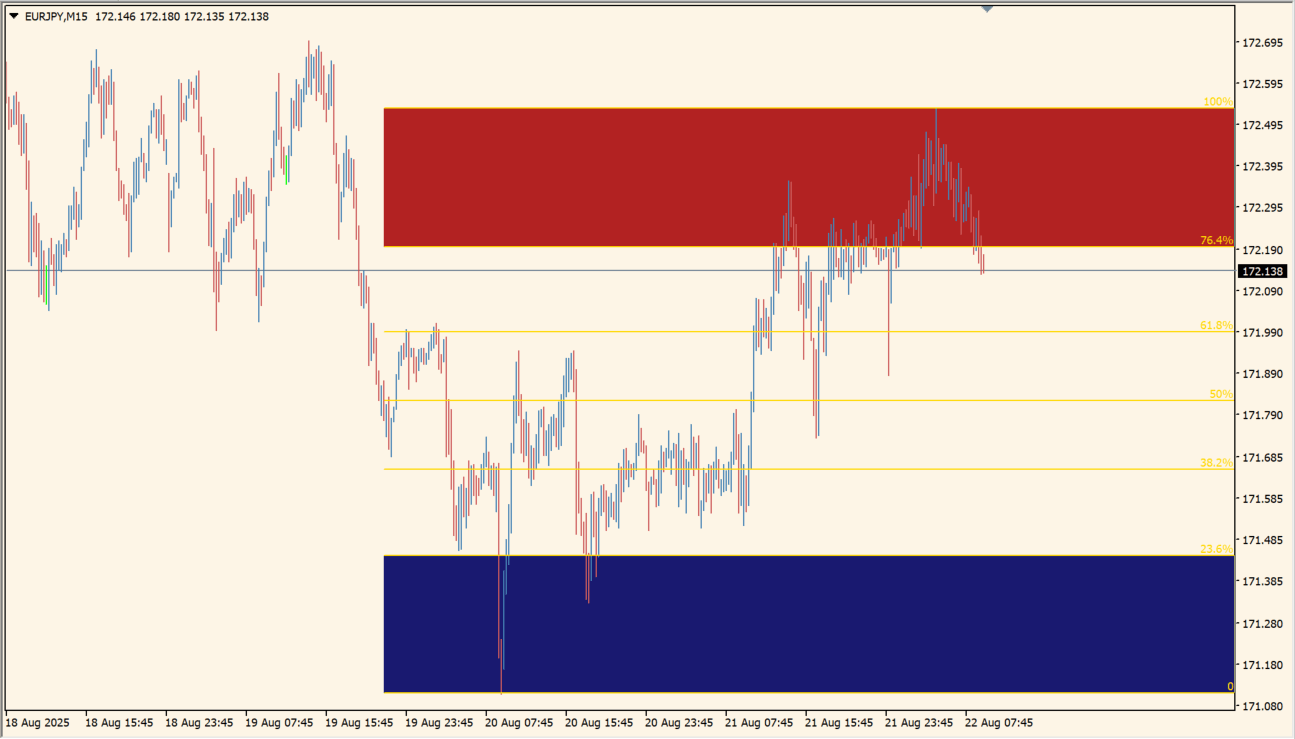Click the 21 Aug 23:45 time label

tap(919, 722)
